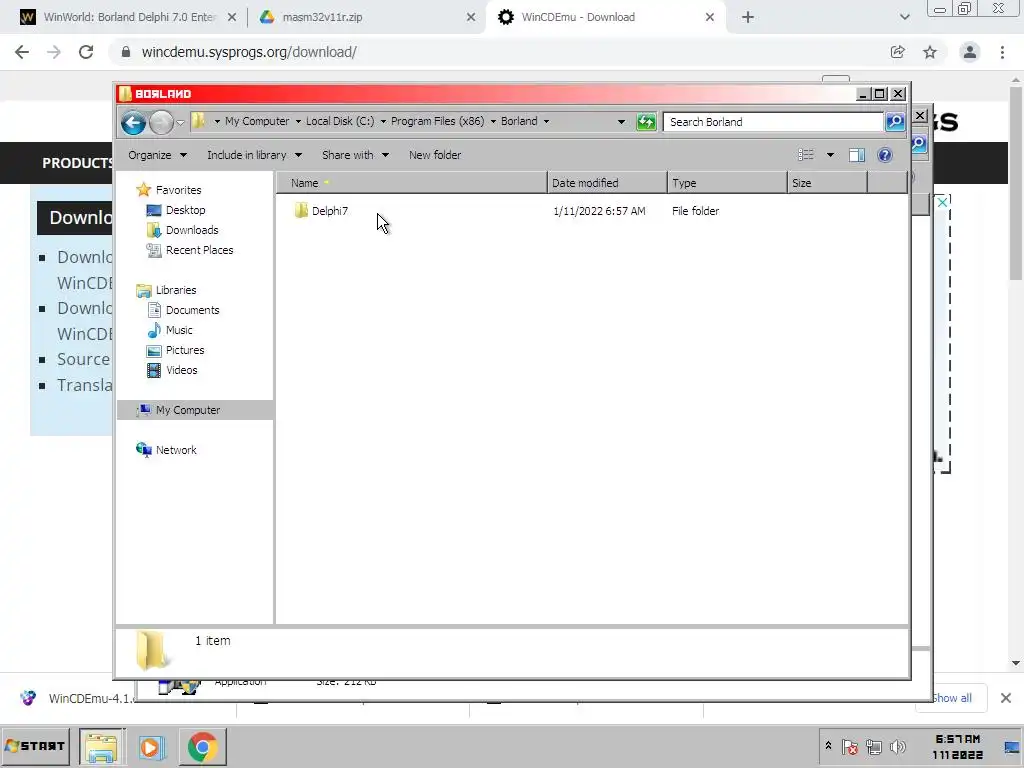Reload the WinCDEmu page
This screenshot has height=768, width=1024.
86,52
